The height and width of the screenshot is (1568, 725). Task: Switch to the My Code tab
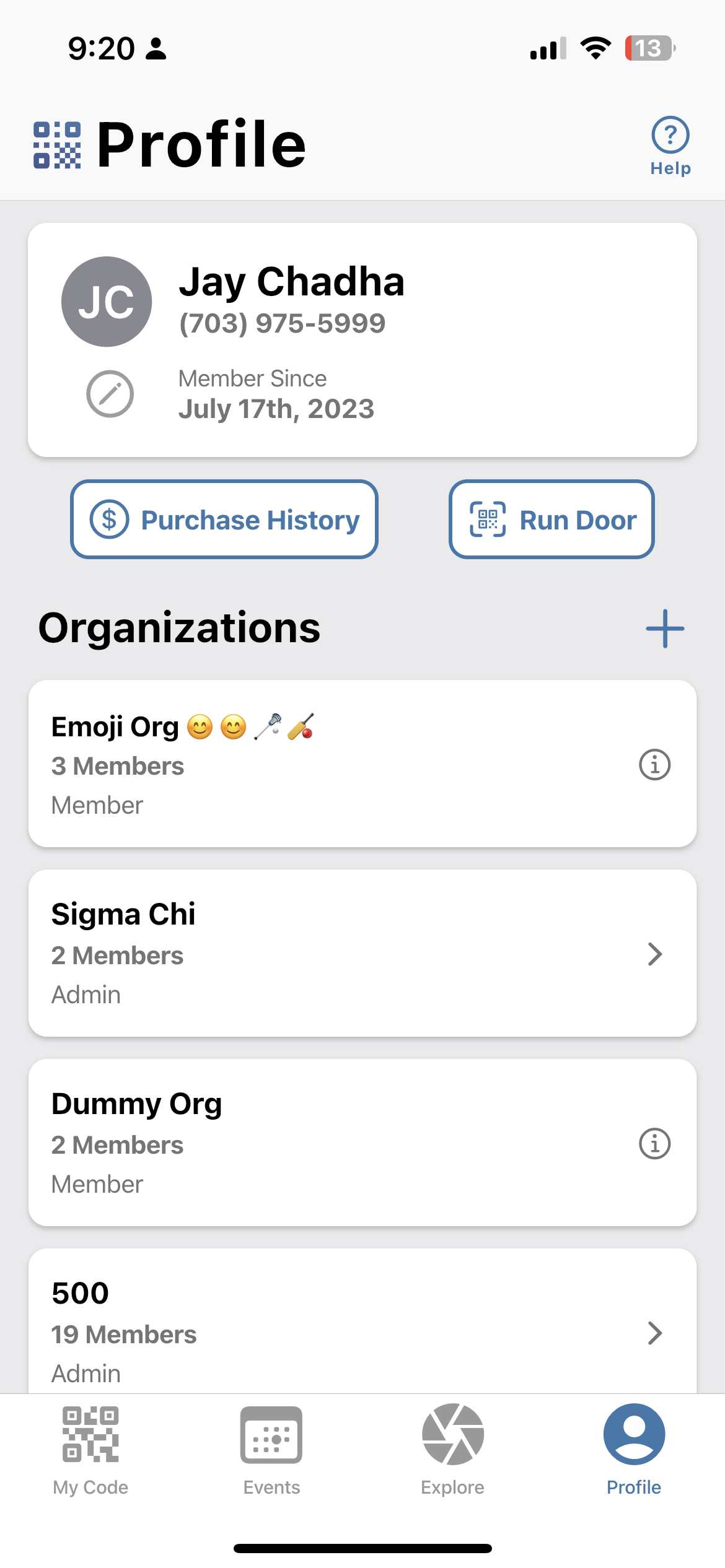pyautogui.click(x=90, y=1450)
